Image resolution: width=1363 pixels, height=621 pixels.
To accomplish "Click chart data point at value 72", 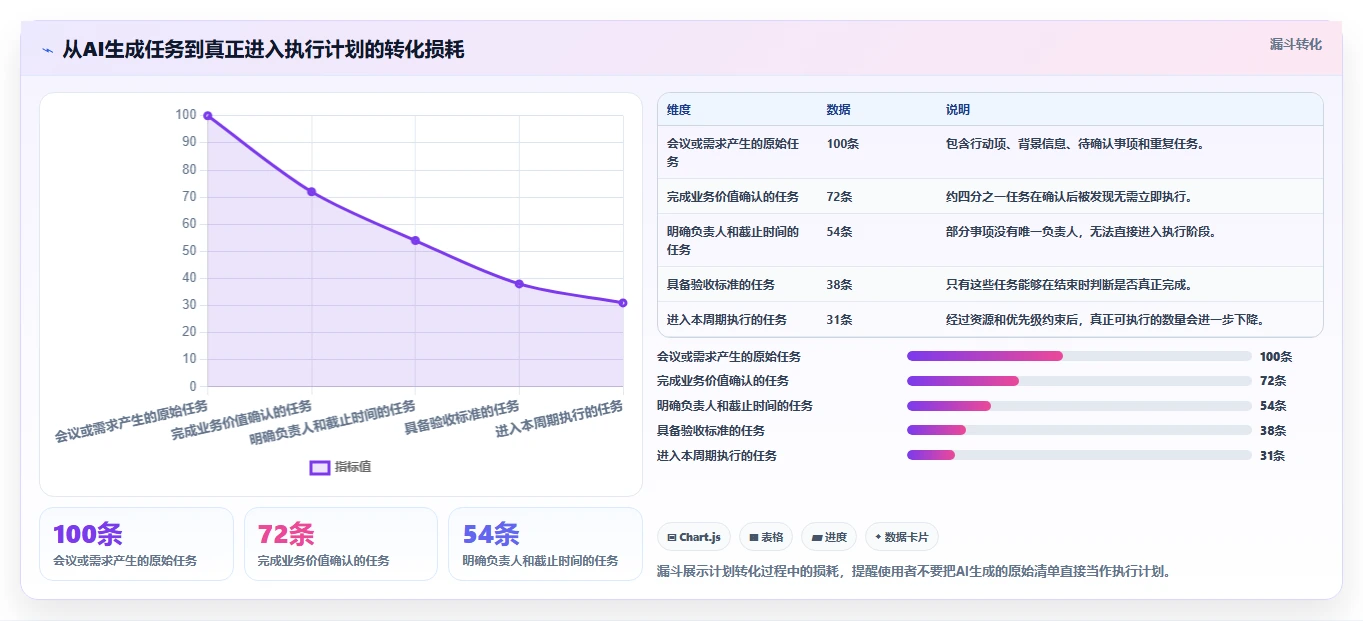I will [311, 192].
